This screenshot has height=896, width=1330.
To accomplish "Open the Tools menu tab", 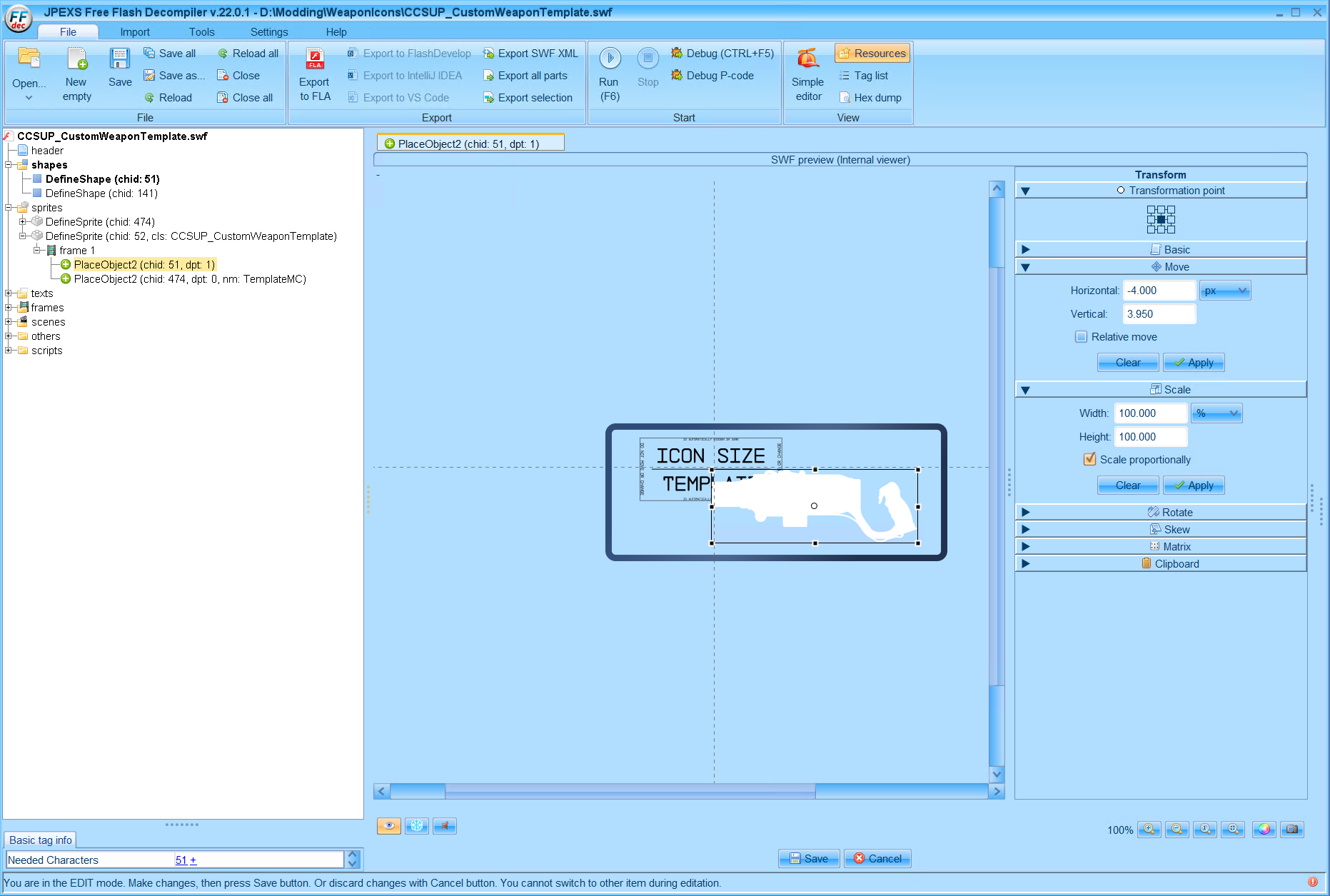I will click(201, 32).
